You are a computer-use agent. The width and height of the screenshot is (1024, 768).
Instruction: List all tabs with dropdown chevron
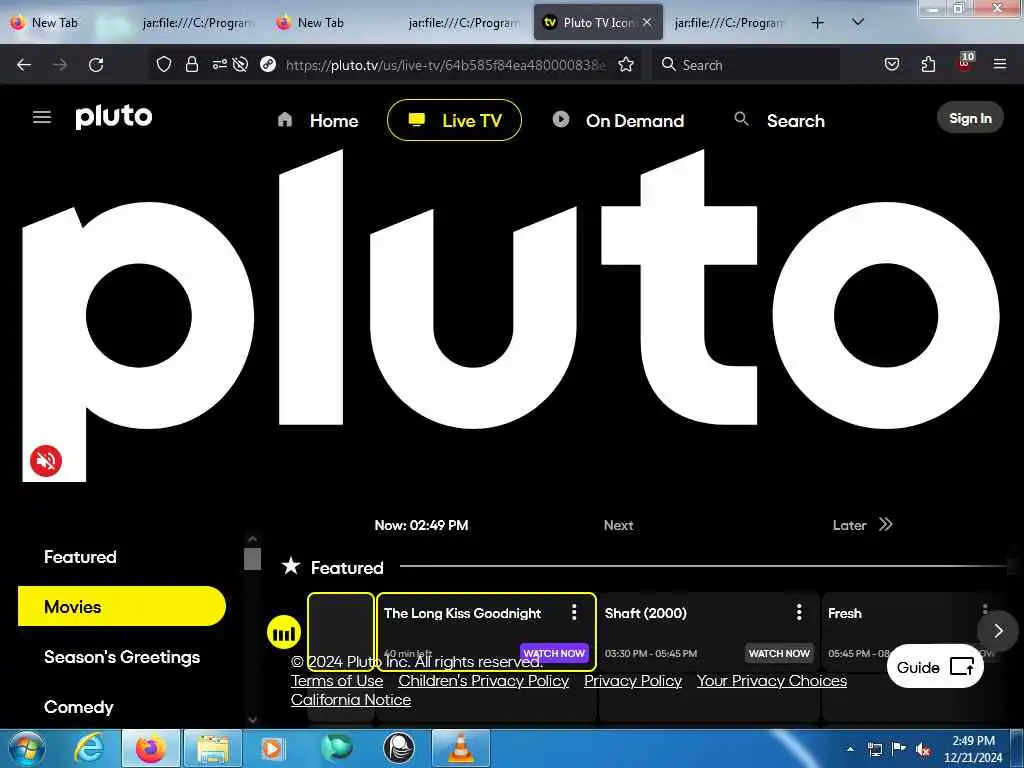point(858,22)
